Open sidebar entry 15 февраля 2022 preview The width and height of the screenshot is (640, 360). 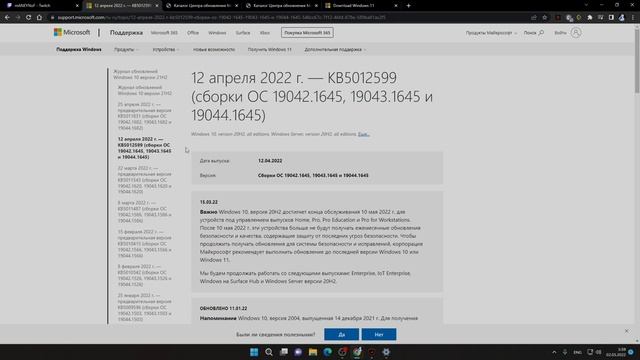point(145,244)
